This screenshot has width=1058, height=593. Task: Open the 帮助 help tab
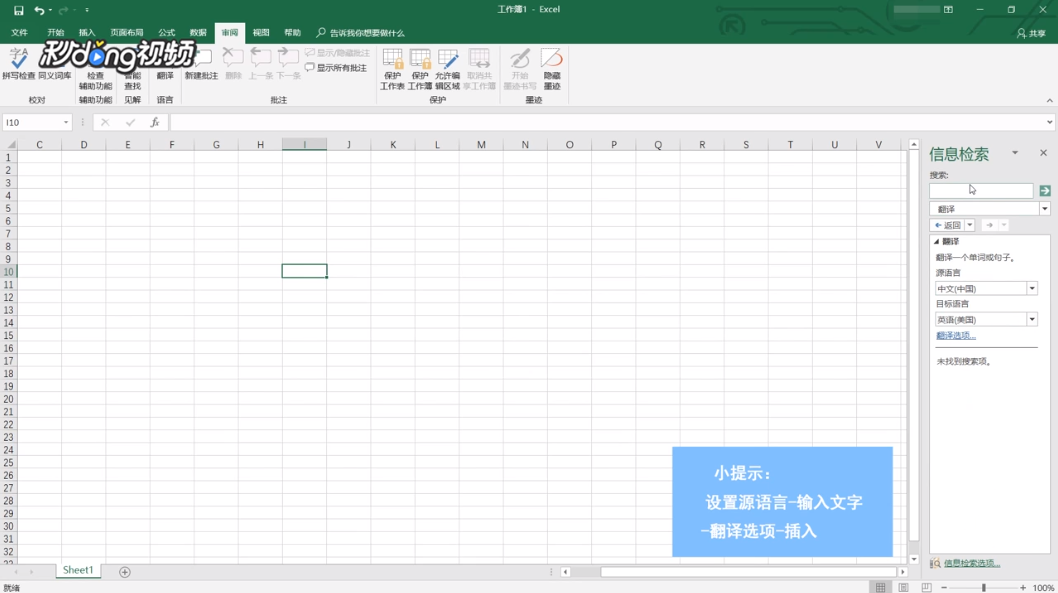pos(292,33)
